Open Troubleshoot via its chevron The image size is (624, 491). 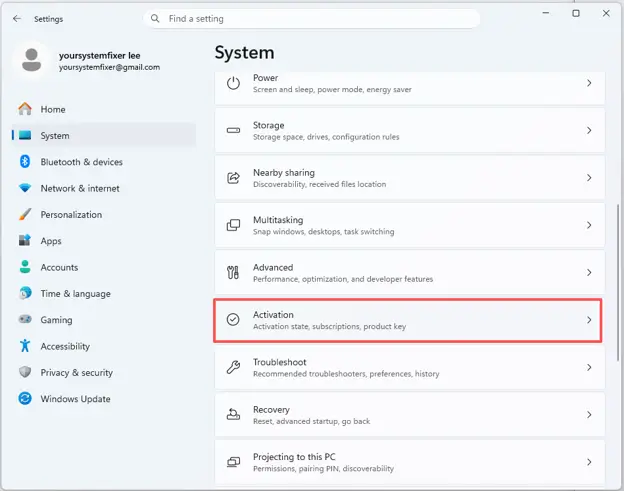(589, 367)
